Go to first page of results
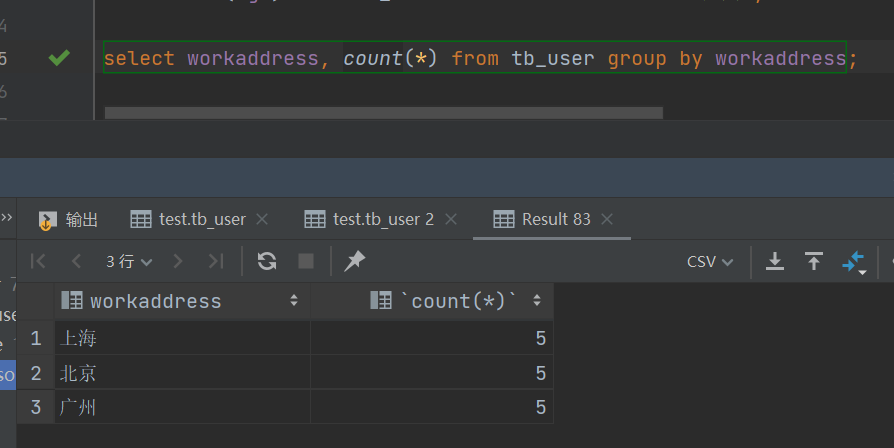 coord(39,261)
